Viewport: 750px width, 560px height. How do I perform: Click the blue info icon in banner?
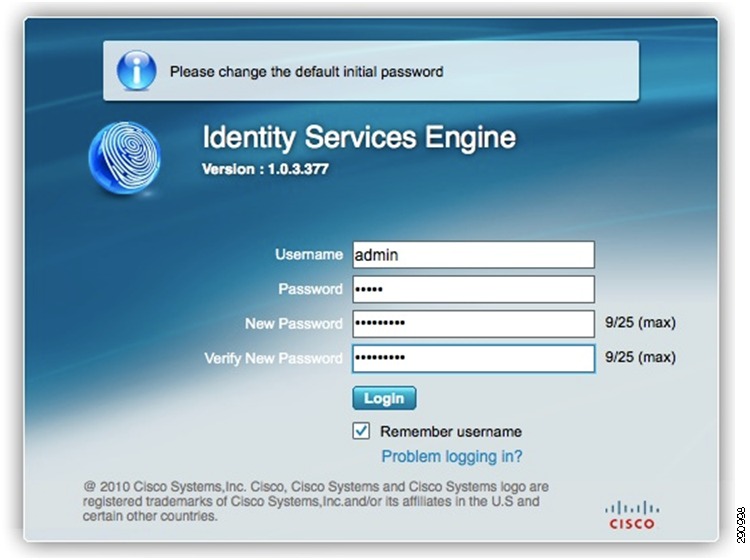coord(136,71)
